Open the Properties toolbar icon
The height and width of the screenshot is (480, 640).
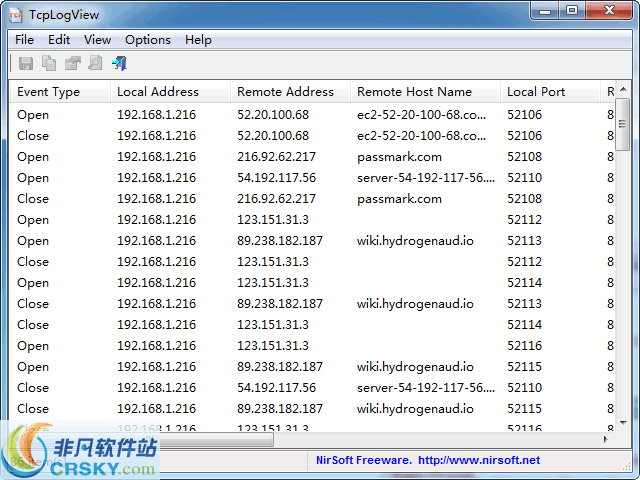[73, 63]
